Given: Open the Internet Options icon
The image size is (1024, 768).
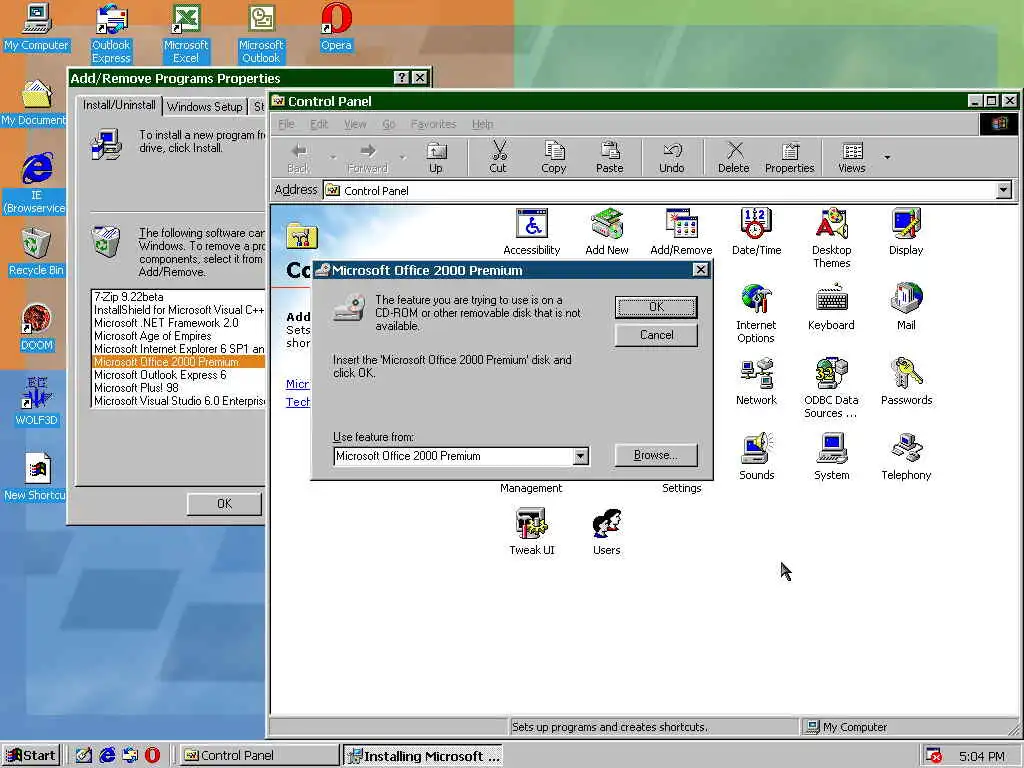Looking at the screenshot, I should 756,313.
